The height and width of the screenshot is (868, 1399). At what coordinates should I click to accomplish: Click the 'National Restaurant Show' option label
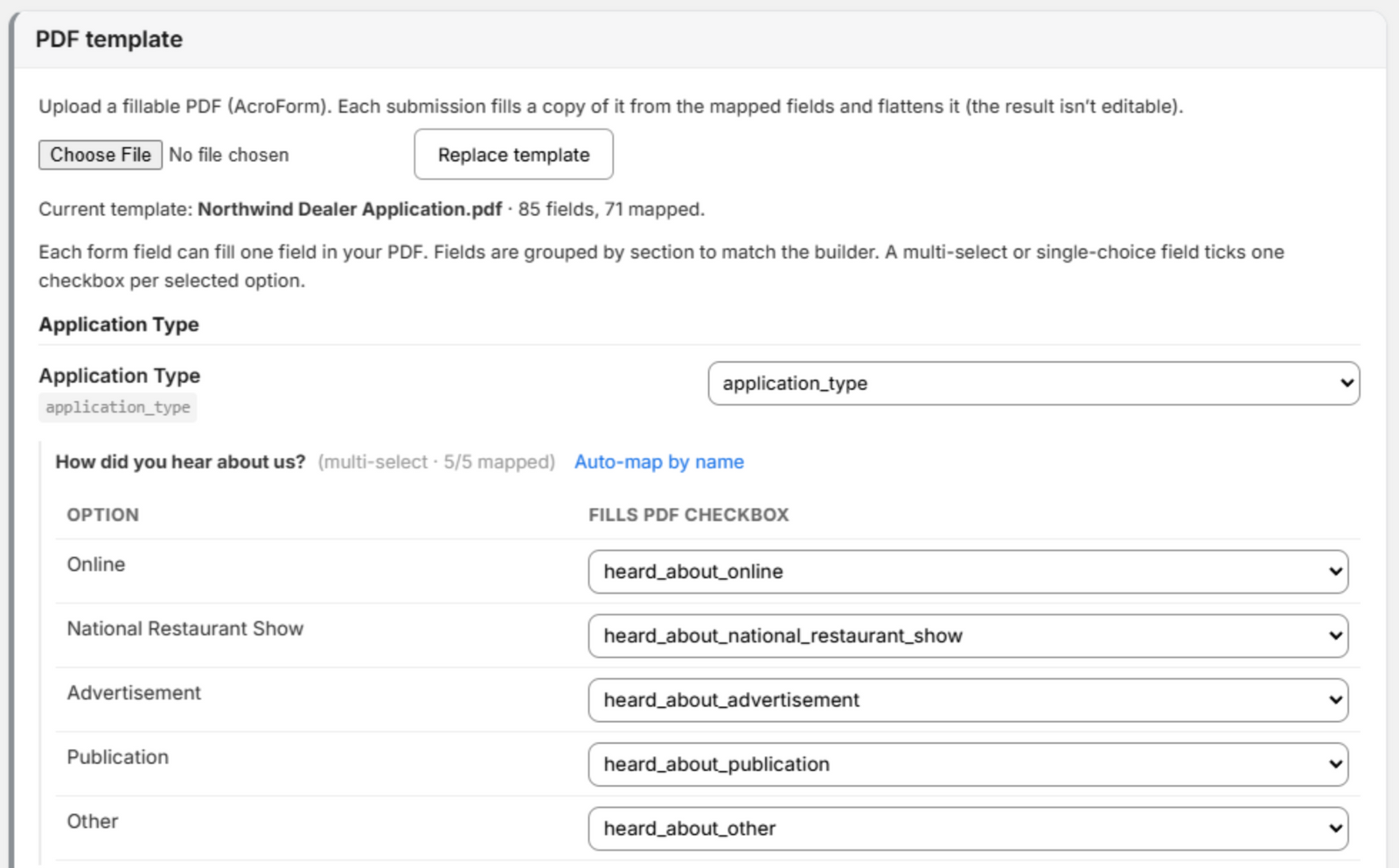click(x=185, y=628)
